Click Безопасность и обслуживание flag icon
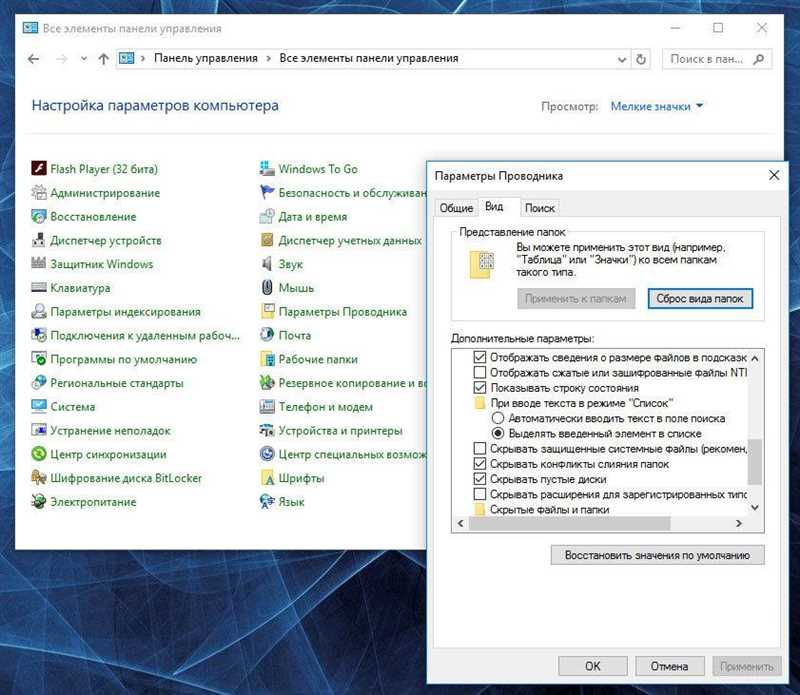The height and width of the screenshot is (695, 800). coord(267,192)
